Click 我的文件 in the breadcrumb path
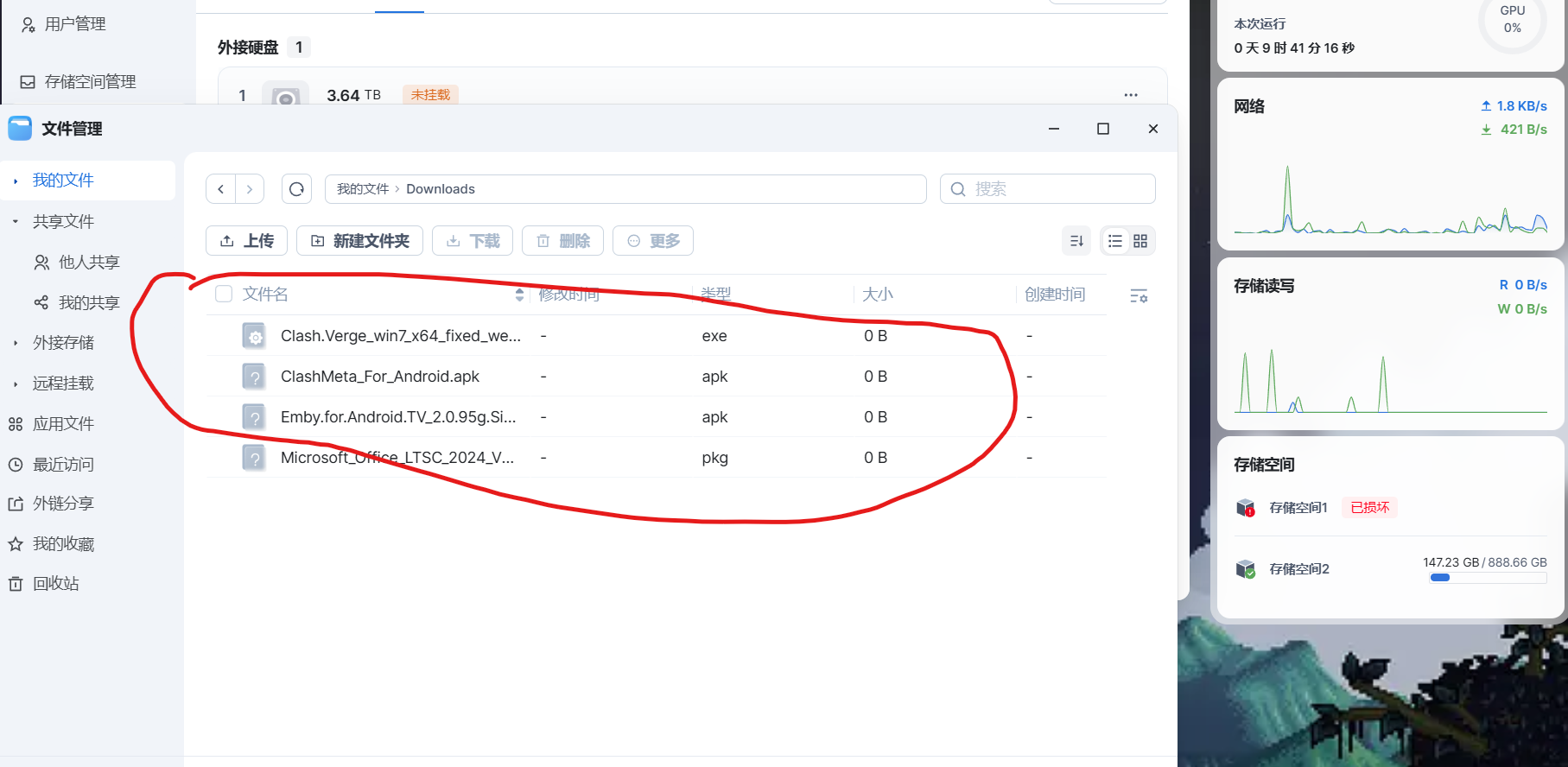Viewport: 1568px width, 767px height. (x=363, y=189)
